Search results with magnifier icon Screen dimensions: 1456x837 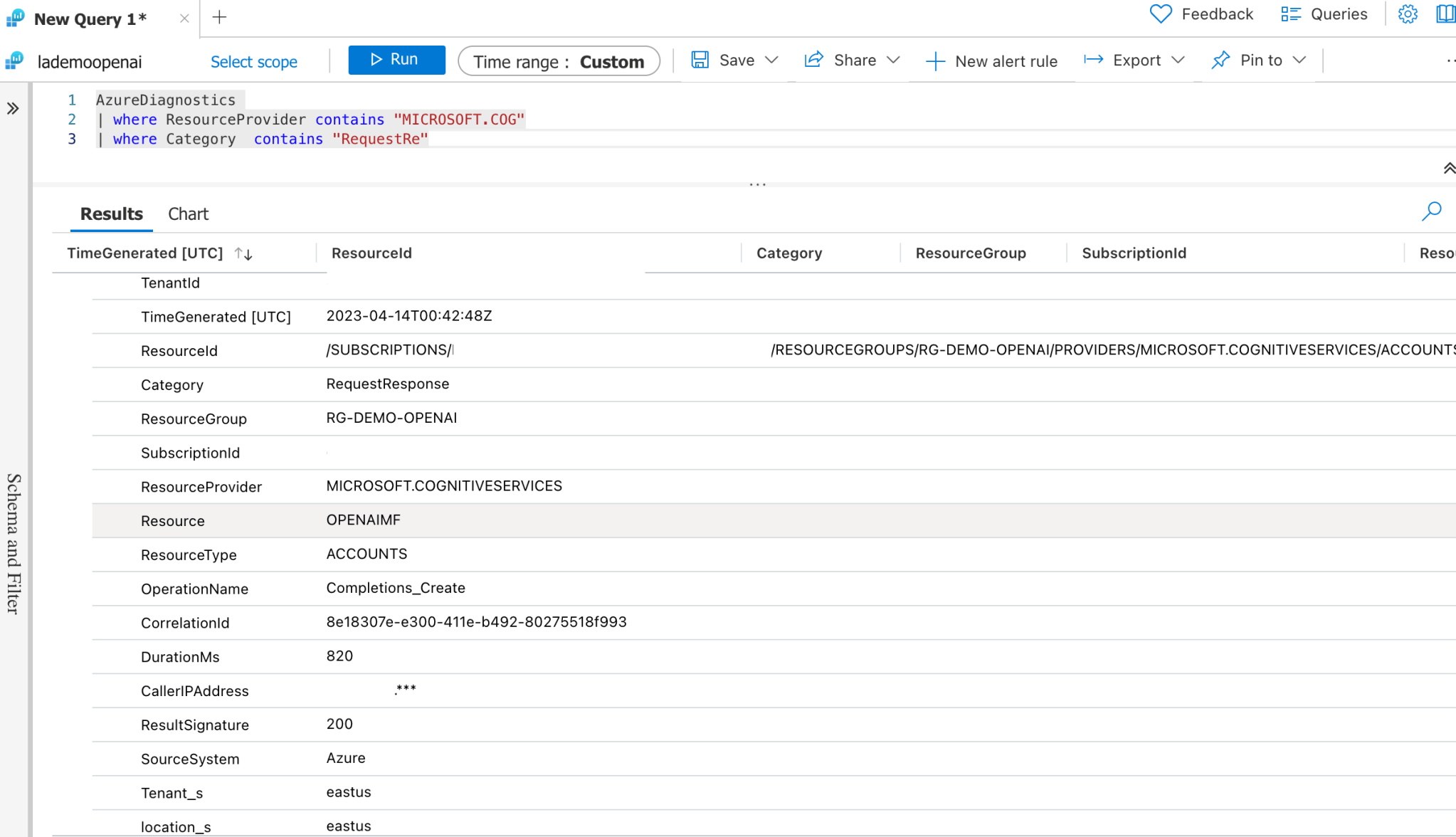pos(1432,211)
